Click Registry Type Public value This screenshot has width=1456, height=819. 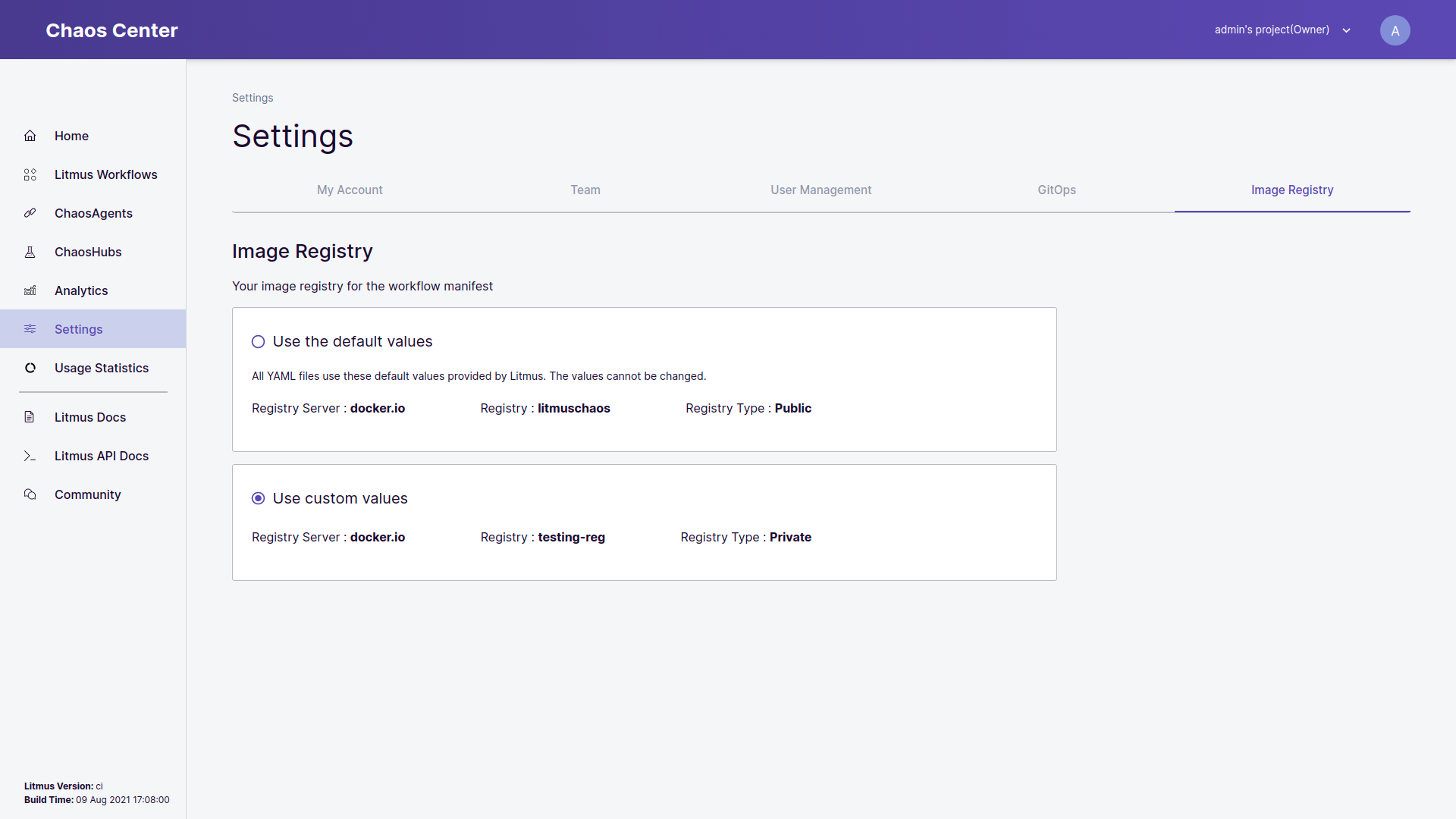coord(793,408)
